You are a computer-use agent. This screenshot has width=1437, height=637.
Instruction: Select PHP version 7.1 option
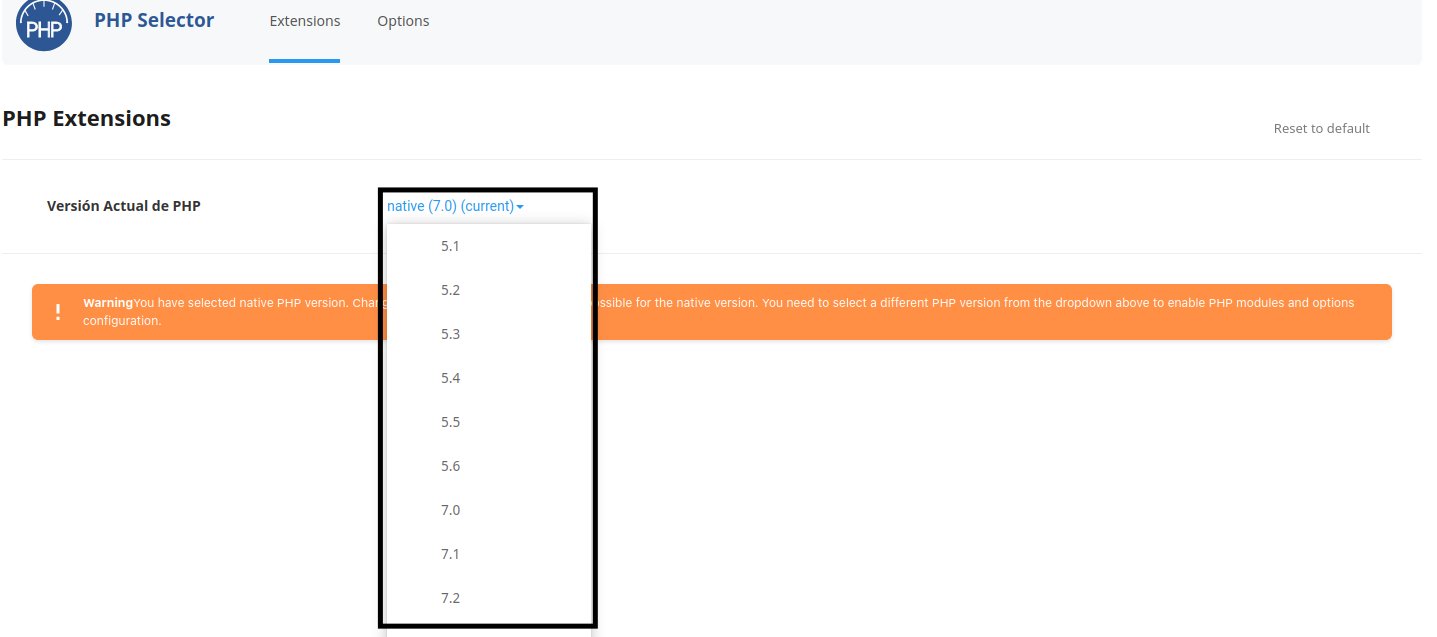[x=489, y=554]
